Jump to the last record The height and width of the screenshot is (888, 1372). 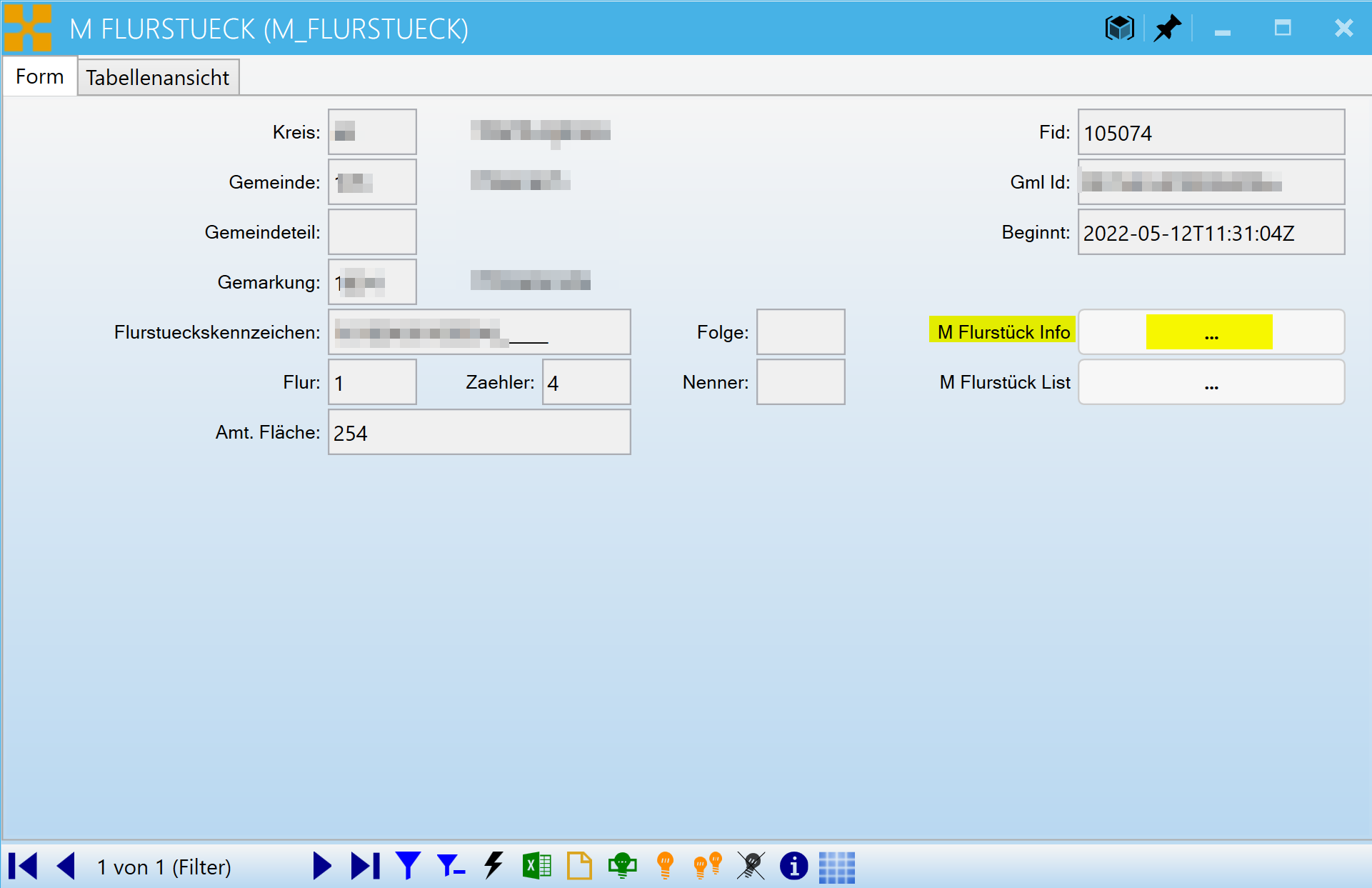pyautogui.click(x=365, y=866)
